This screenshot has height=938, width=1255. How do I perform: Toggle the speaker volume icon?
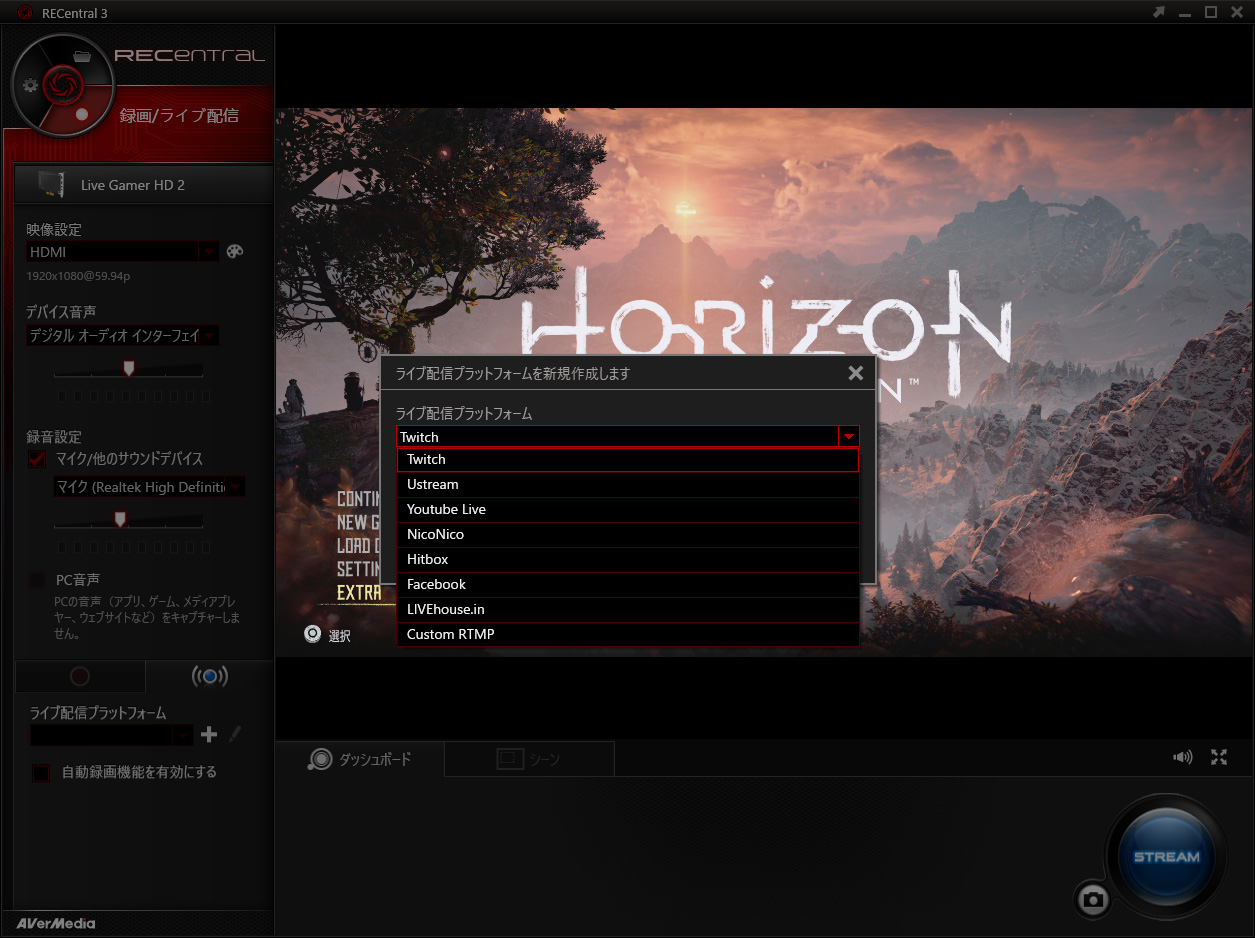(x=1183, y=757)
